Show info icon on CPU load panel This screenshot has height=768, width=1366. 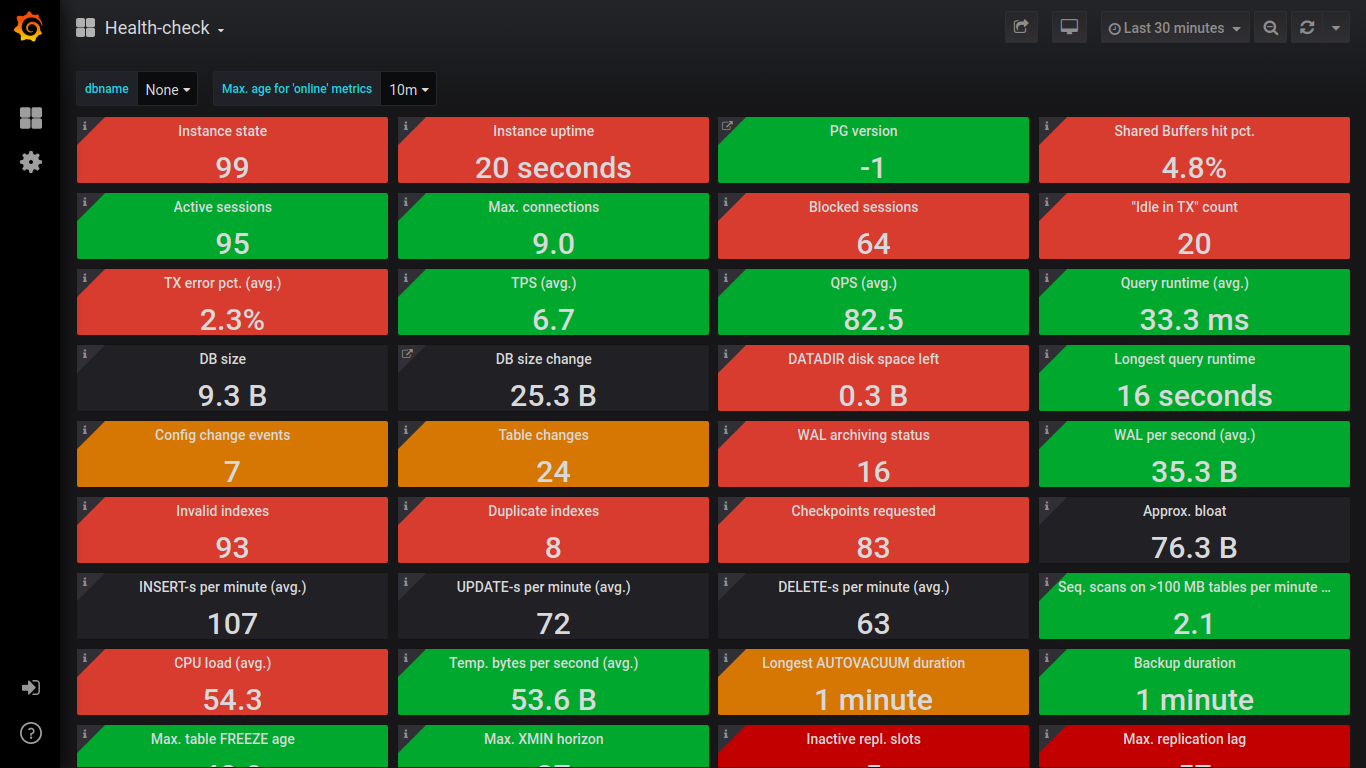[85, 658]
